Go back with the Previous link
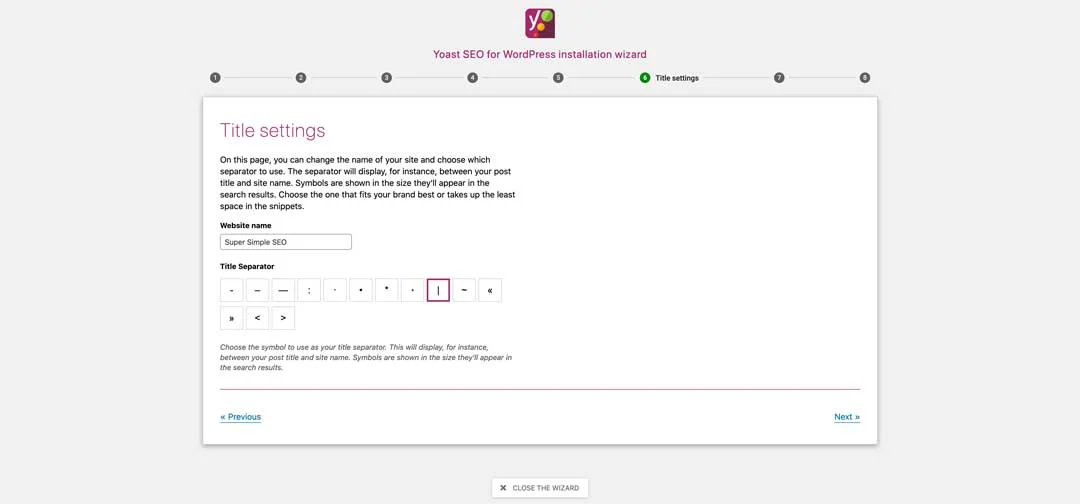The width and height of the screenshot is (1080, 504). point(240,417)
